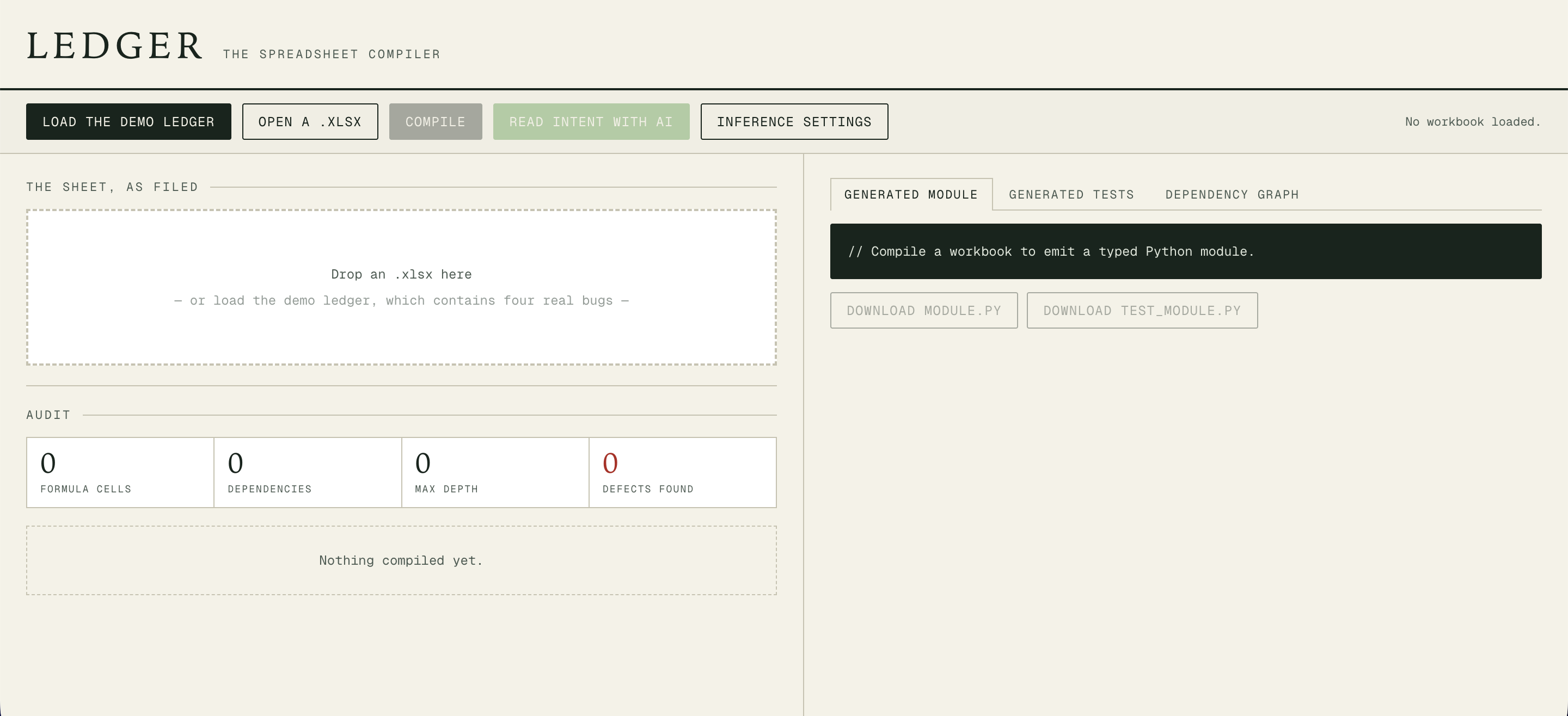Click the demo ledger four bugs hint
The width and height of the screenshot is (1568, 716).
401,300
